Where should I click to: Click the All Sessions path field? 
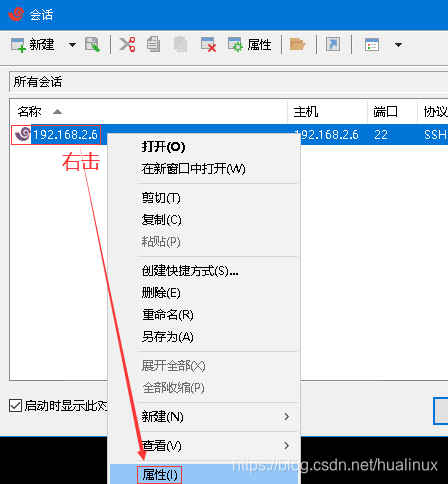coord(229,82)
